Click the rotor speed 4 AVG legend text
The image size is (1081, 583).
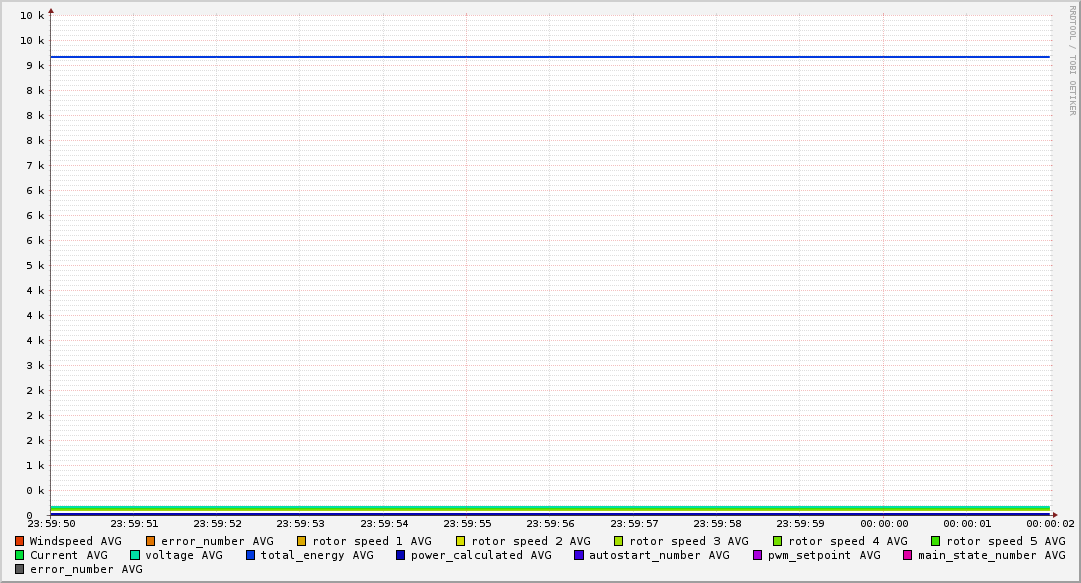tap(847, 541)
